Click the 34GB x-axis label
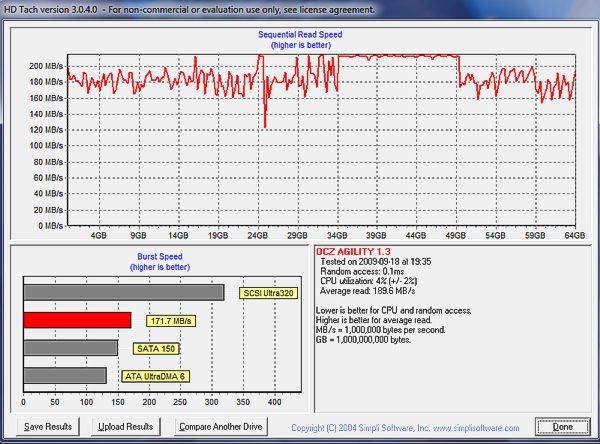 pos(337,235)
